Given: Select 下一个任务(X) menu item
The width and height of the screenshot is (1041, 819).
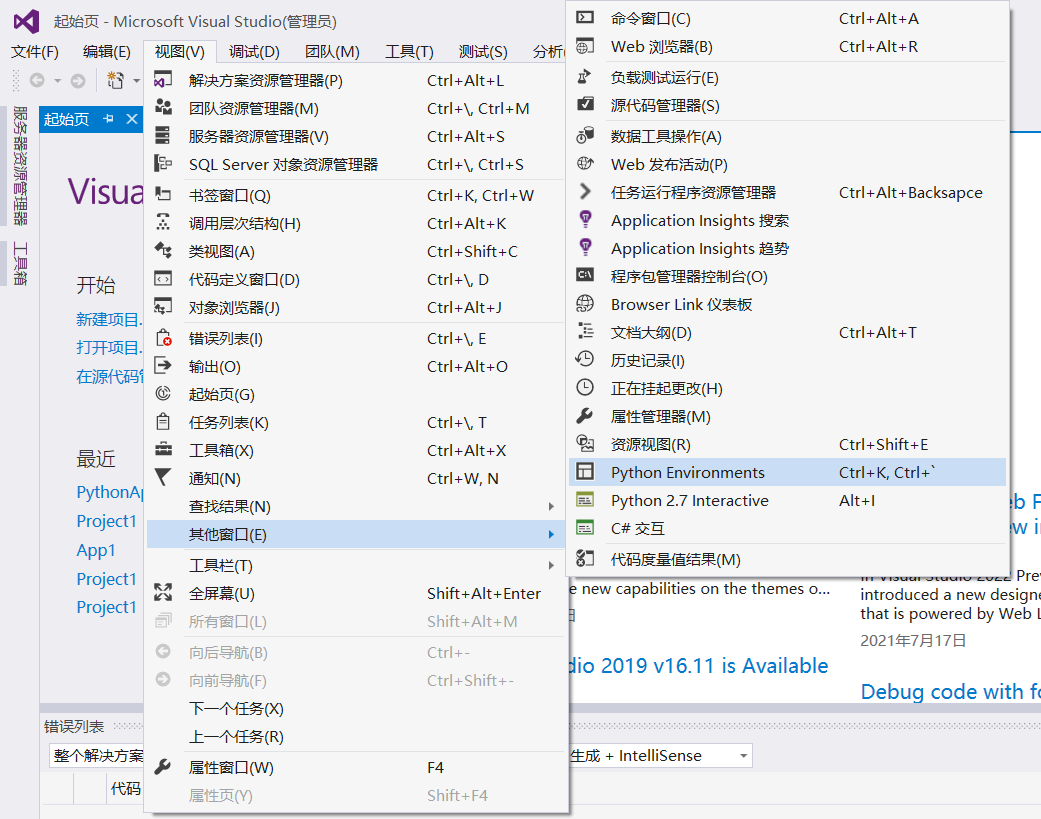Looking at the screenshot, I should 356,707.
